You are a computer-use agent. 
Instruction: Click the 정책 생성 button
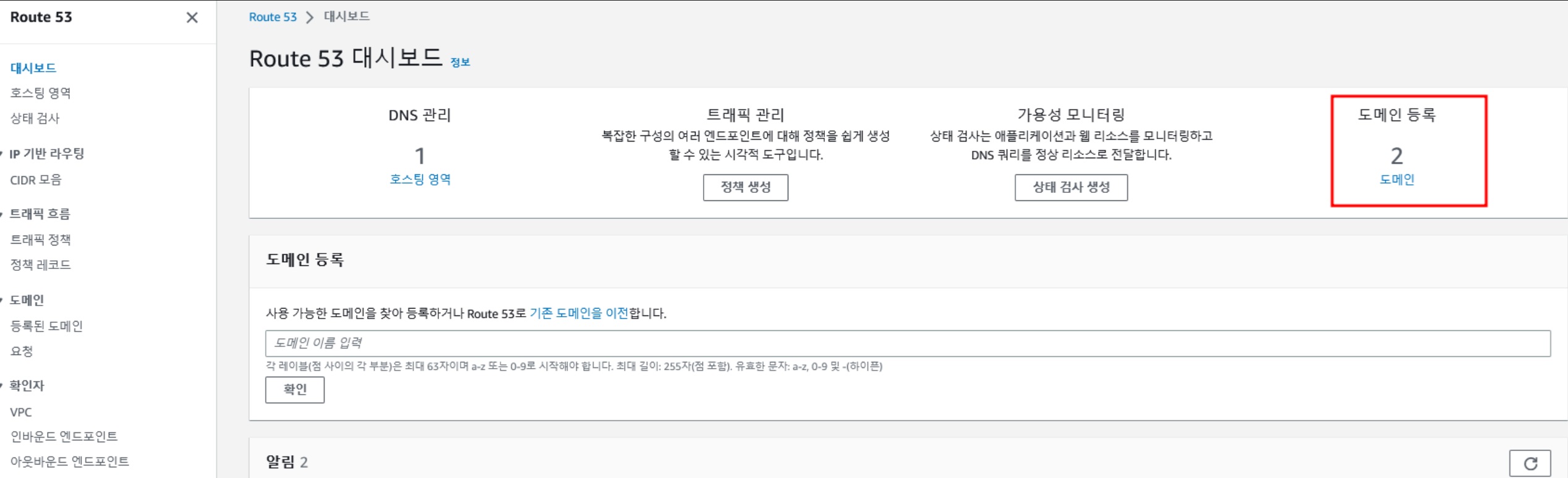[x=746, y=187]
